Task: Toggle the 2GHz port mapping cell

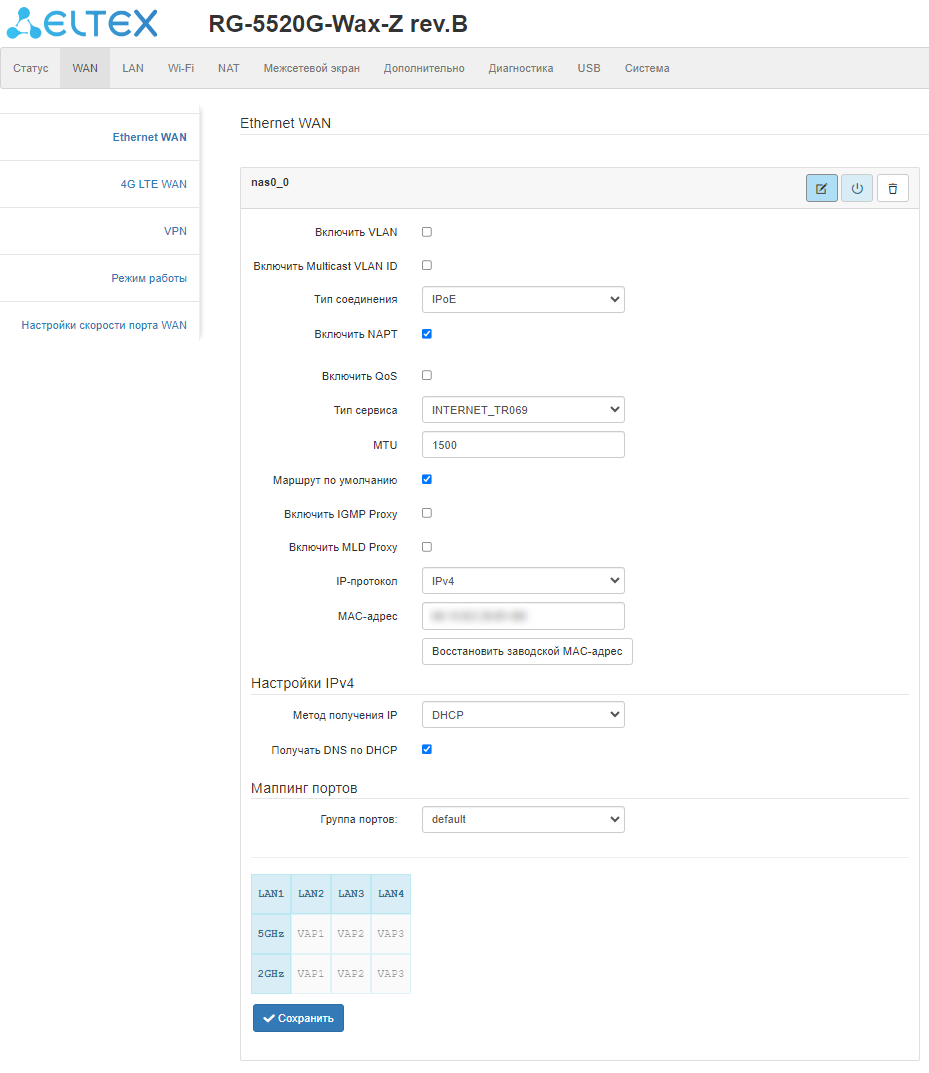Action: pos(271,973)
